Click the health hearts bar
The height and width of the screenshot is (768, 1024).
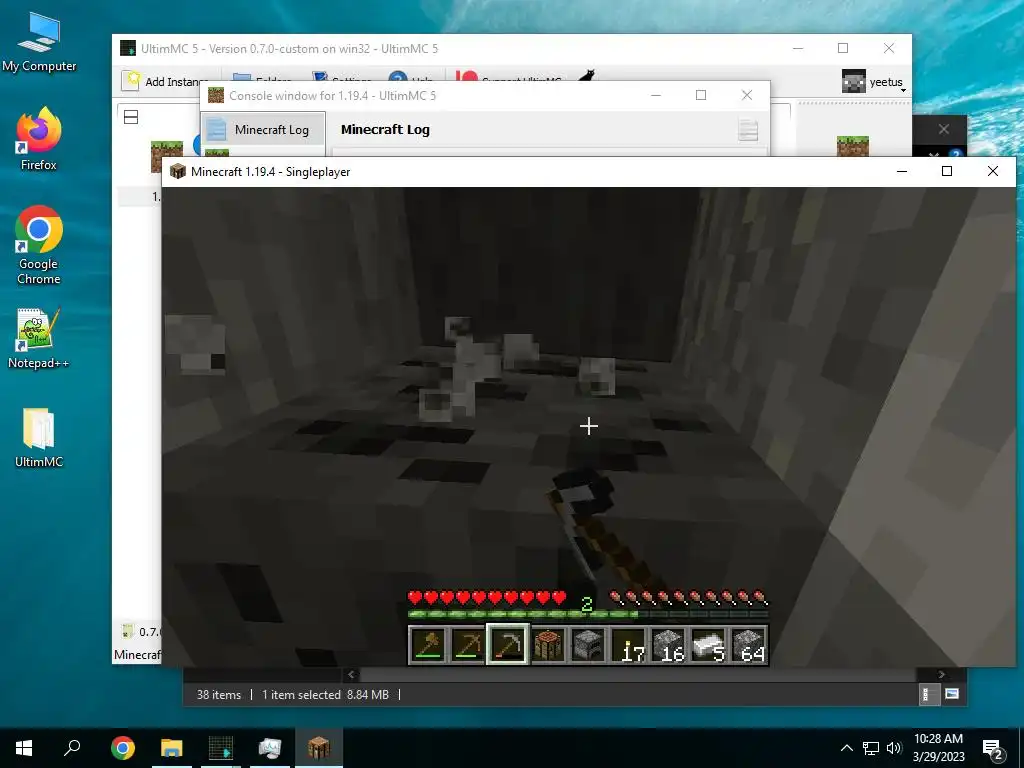point(487,597)
